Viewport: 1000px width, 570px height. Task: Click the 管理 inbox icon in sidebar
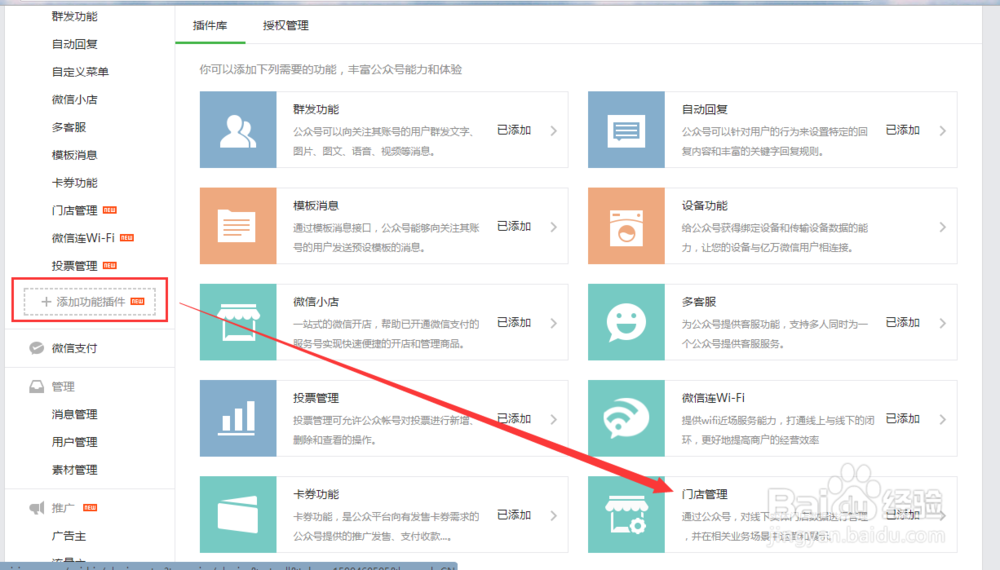pyautogui.click(x=36, y=386)
